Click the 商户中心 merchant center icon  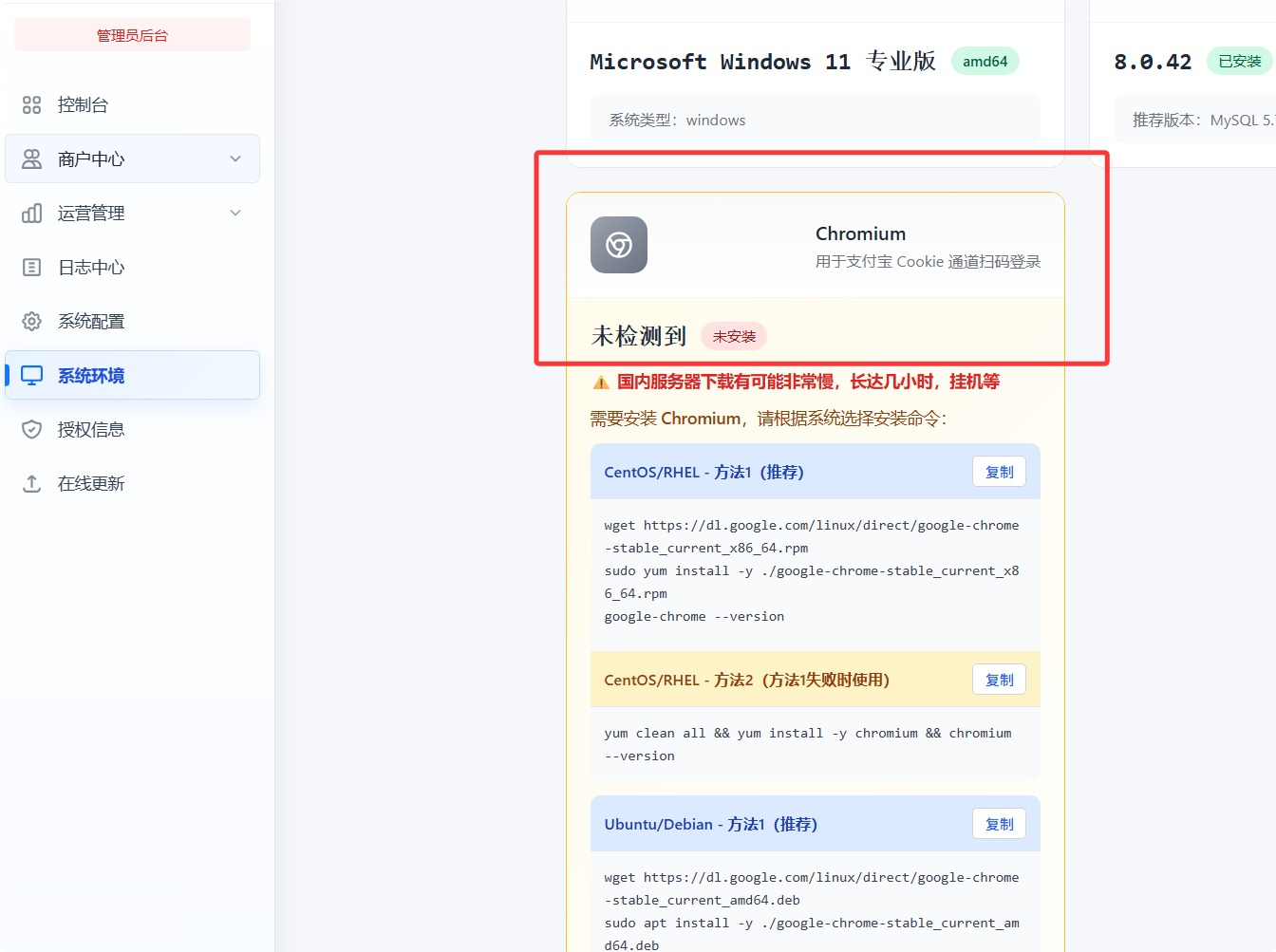[32, 159]
